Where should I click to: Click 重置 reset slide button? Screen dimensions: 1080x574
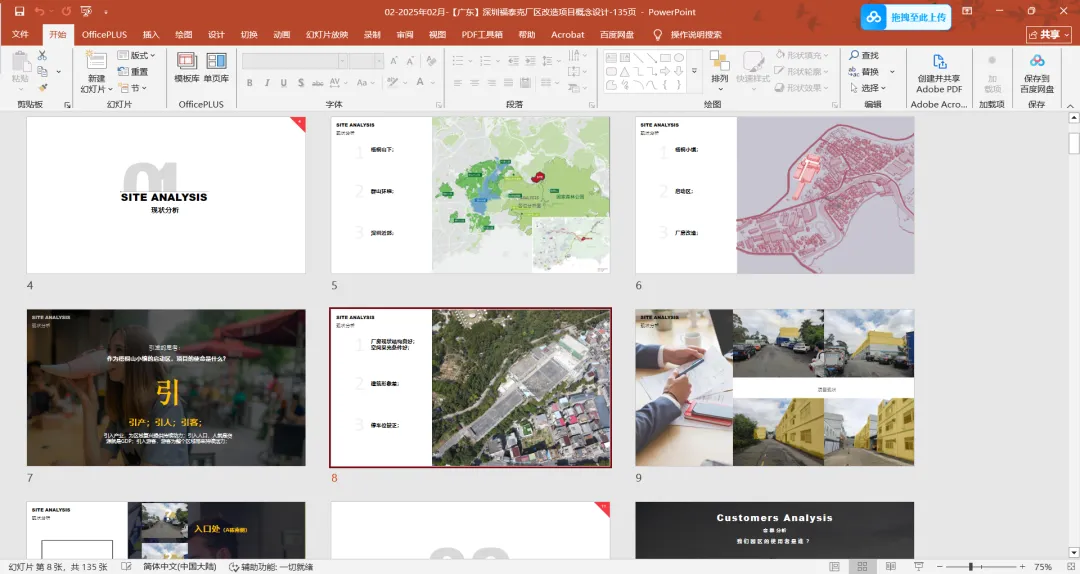(x=133, y=72)
